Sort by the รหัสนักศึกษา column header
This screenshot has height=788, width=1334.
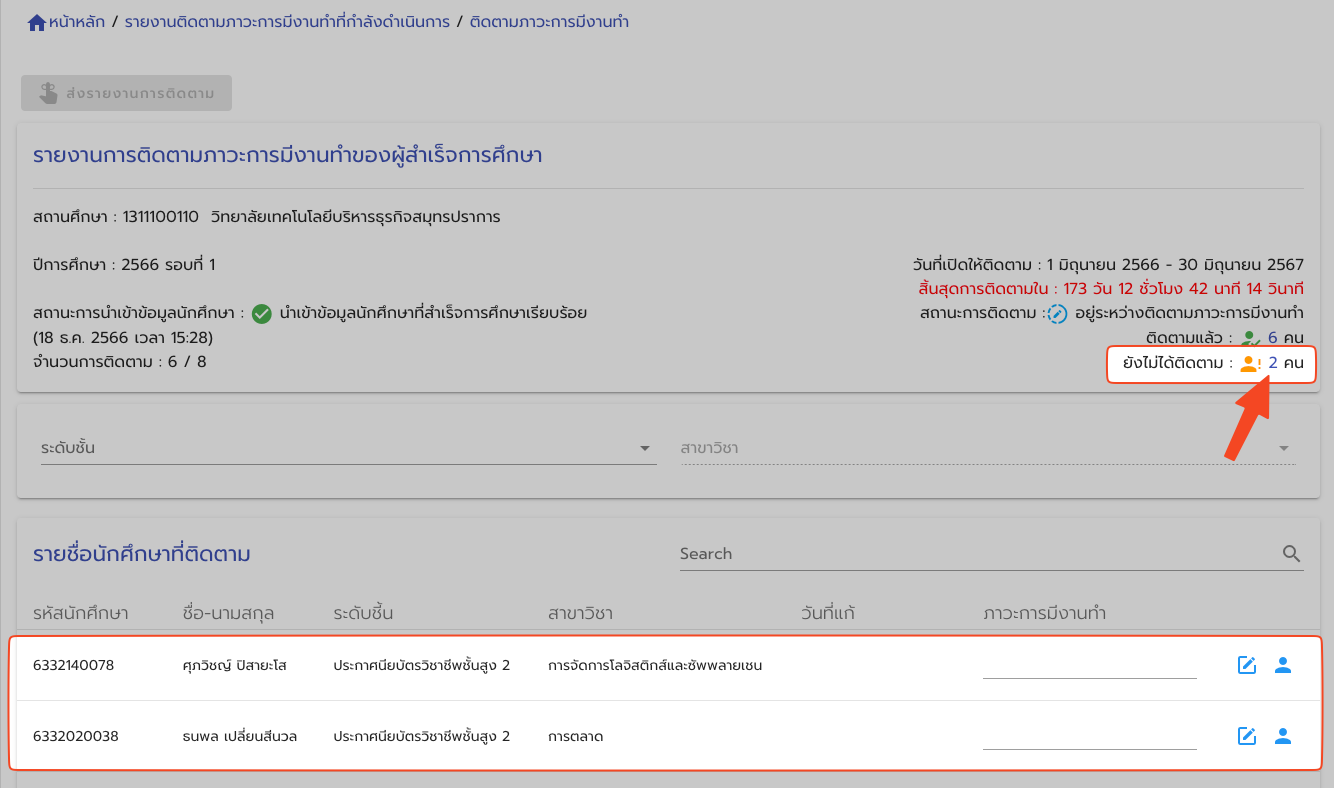coord(81,613)
